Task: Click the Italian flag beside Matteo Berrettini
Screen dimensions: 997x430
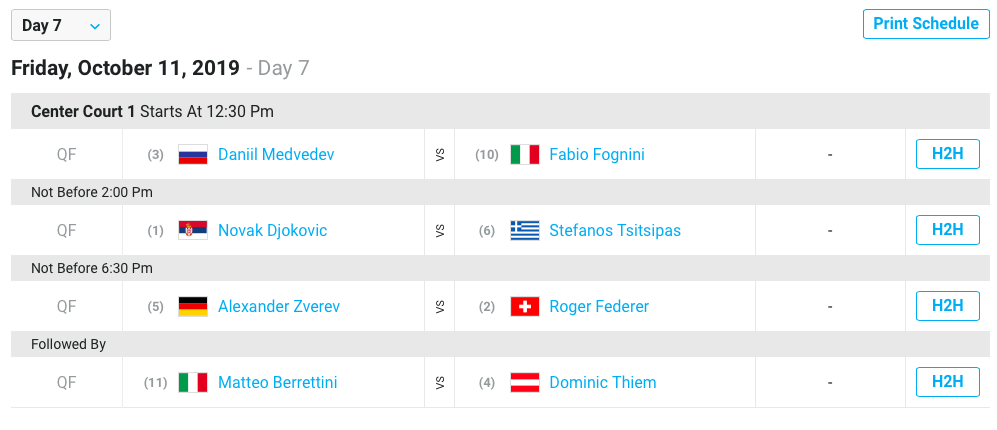Action: [x=193, y=382]
